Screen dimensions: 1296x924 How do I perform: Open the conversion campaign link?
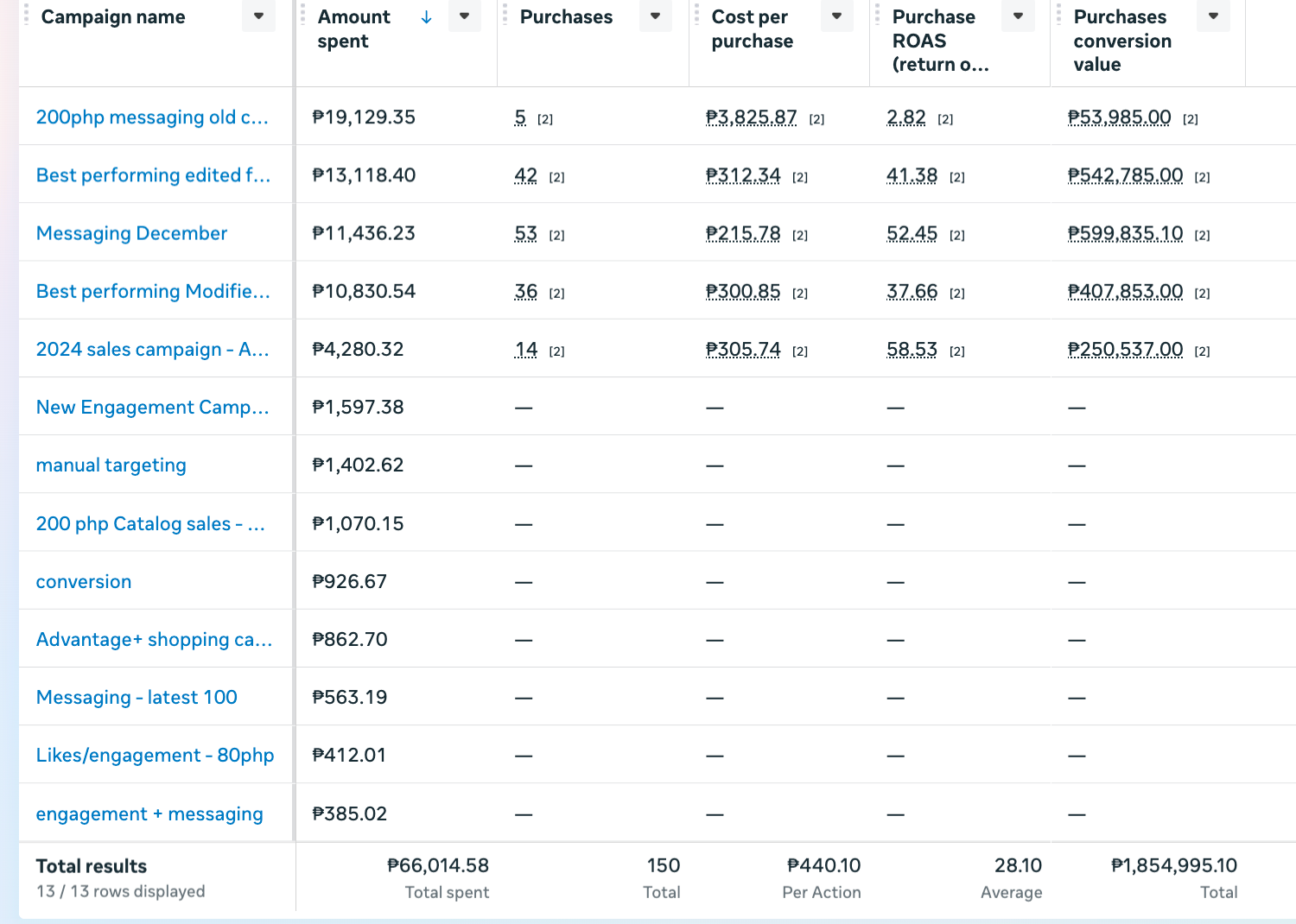(84, 581)
